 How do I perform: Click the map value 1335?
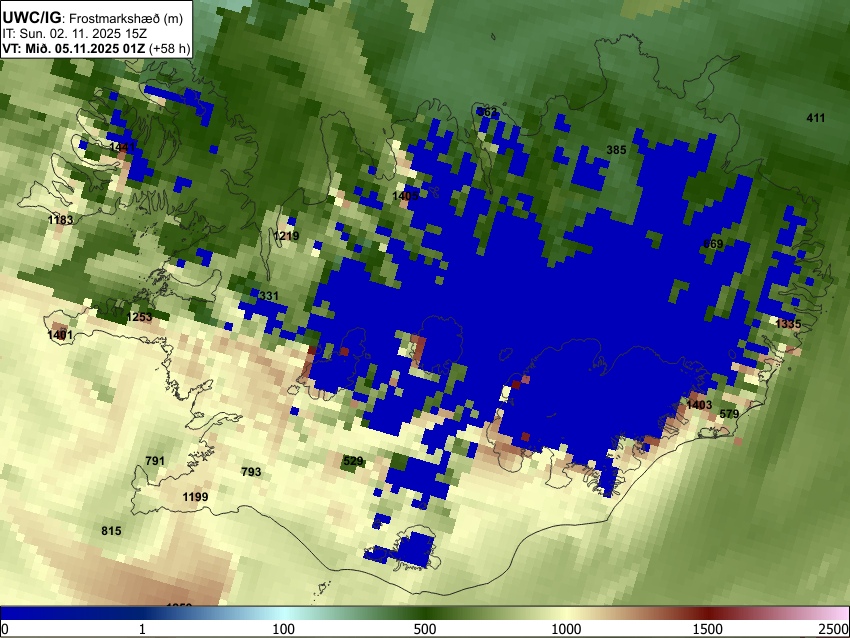click(788, 324)
